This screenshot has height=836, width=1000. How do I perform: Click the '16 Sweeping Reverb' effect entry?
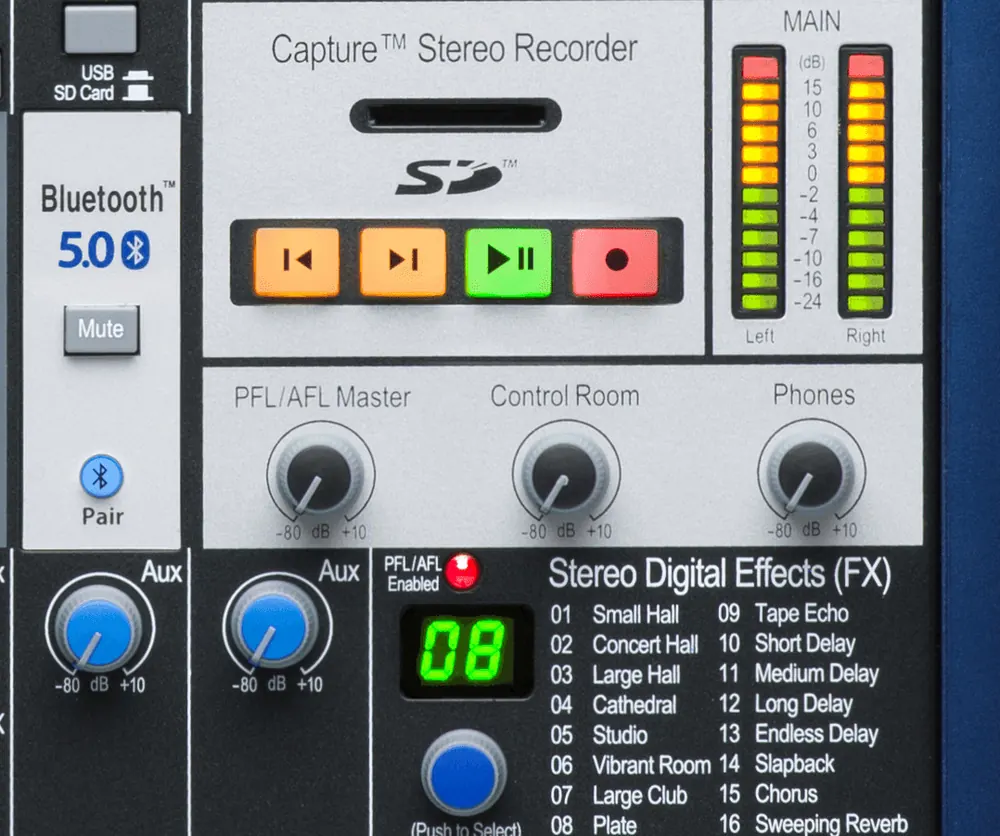(x=813, y=824)
